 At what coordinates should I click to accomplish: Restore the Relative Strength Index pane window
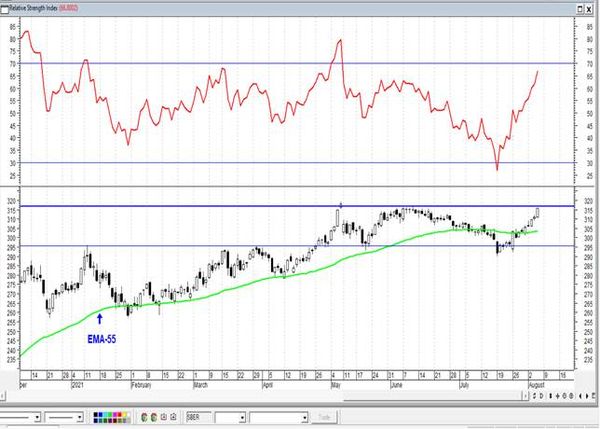580,9
